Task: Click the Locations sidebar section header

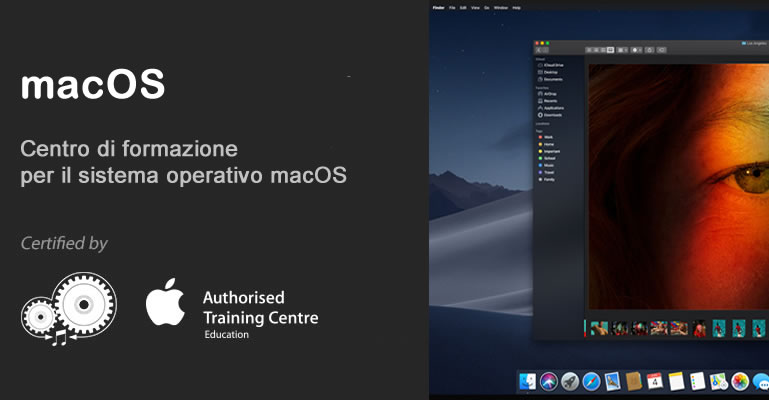Action: click(542, 124)
